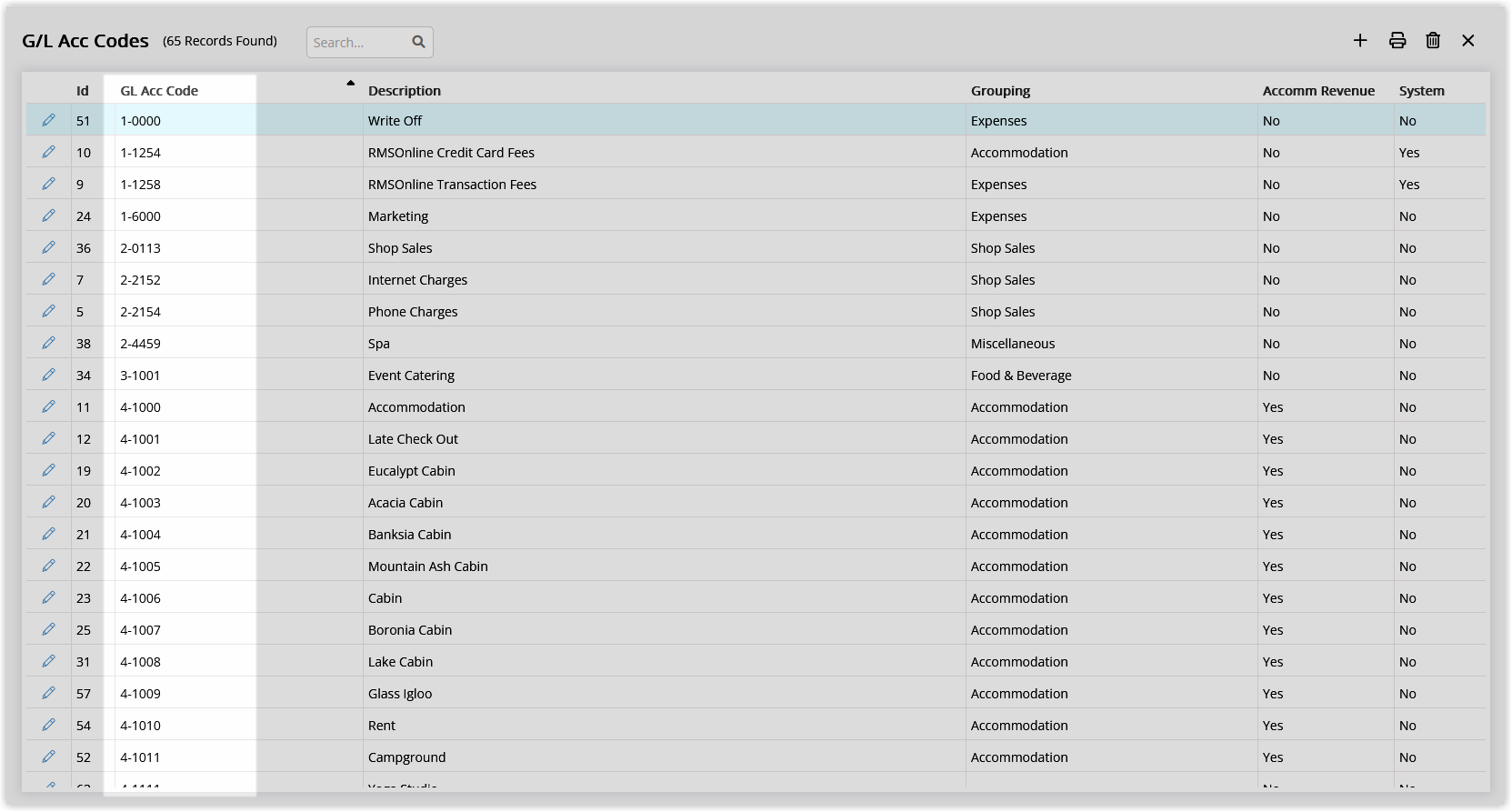Click edit pencil for Spa row
1512x812 pixels.
click(49, 343)
